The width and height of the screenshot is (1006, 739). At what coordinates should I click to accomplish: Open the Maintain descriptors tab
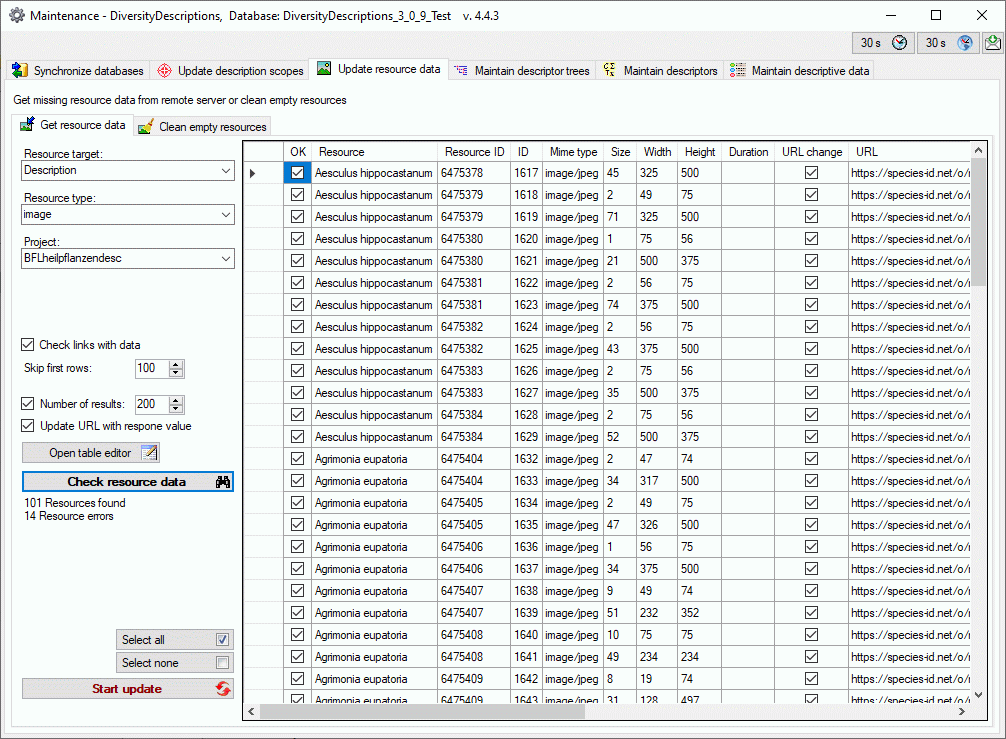pos(661,71)
